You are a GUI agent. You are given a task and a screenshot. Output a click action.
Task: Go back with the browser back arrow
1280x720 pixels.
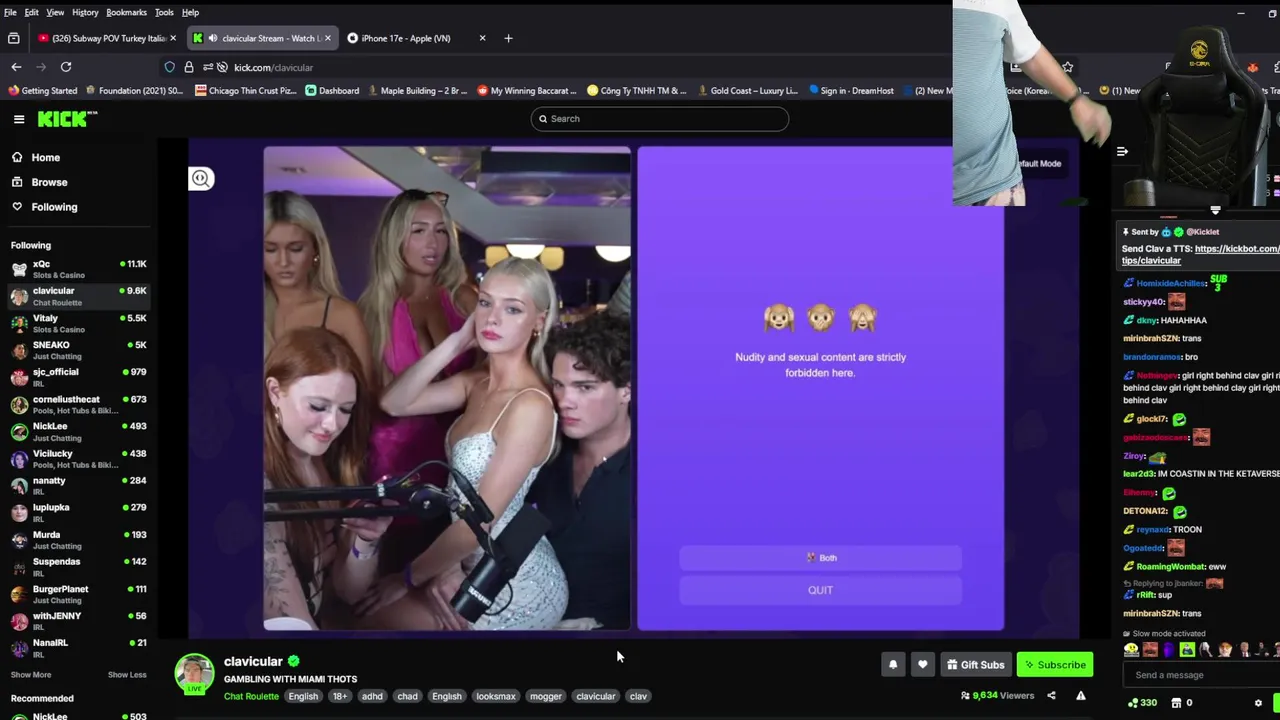tap(16, 67)
